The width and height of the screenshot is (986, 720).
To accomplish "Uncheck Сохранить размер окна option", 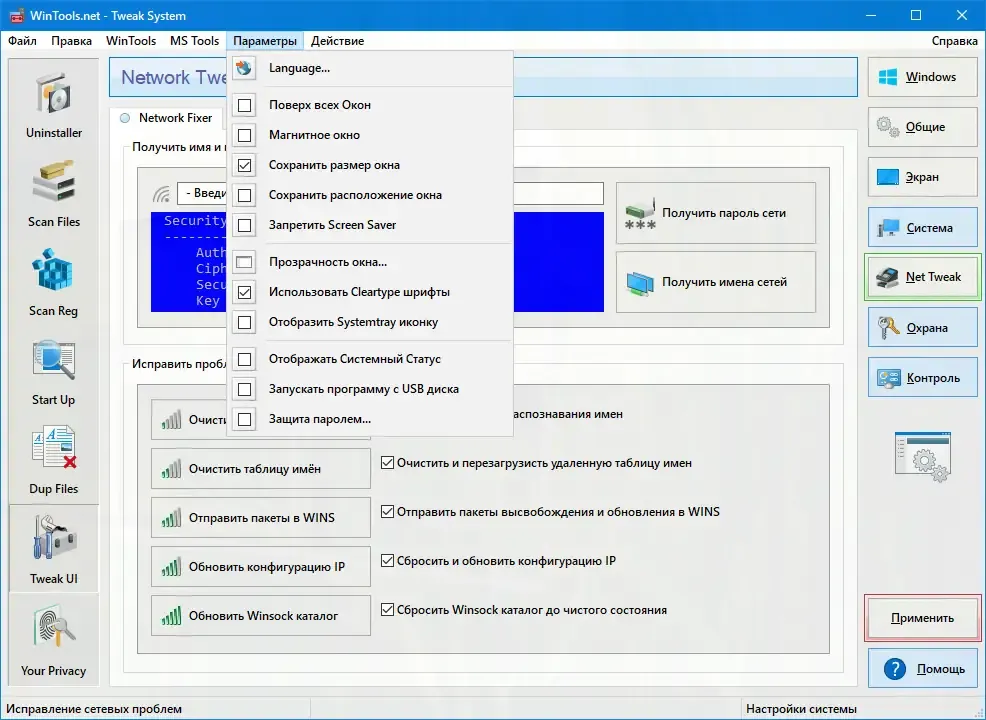I will [x=245, y=165].
